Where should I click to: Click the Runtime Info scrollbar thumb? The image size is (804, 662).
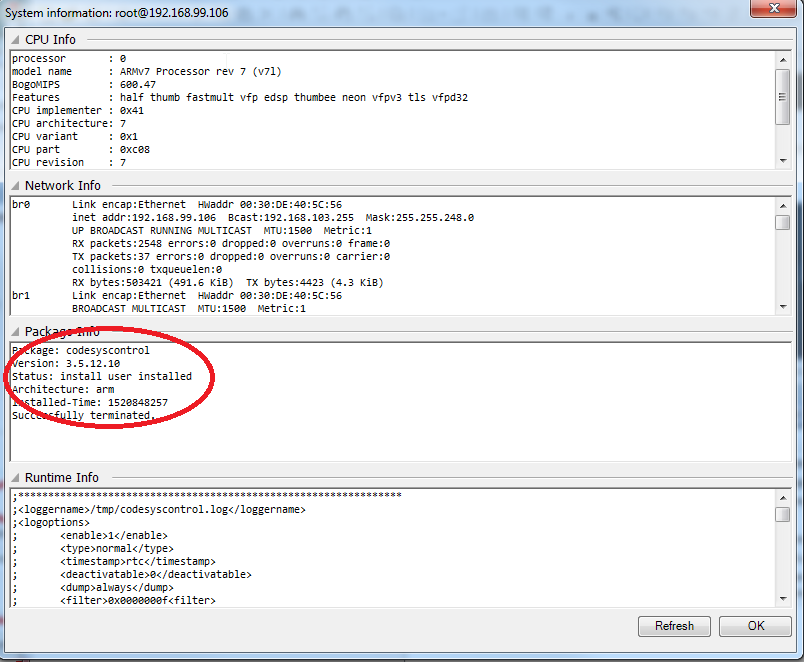[783, 514]
